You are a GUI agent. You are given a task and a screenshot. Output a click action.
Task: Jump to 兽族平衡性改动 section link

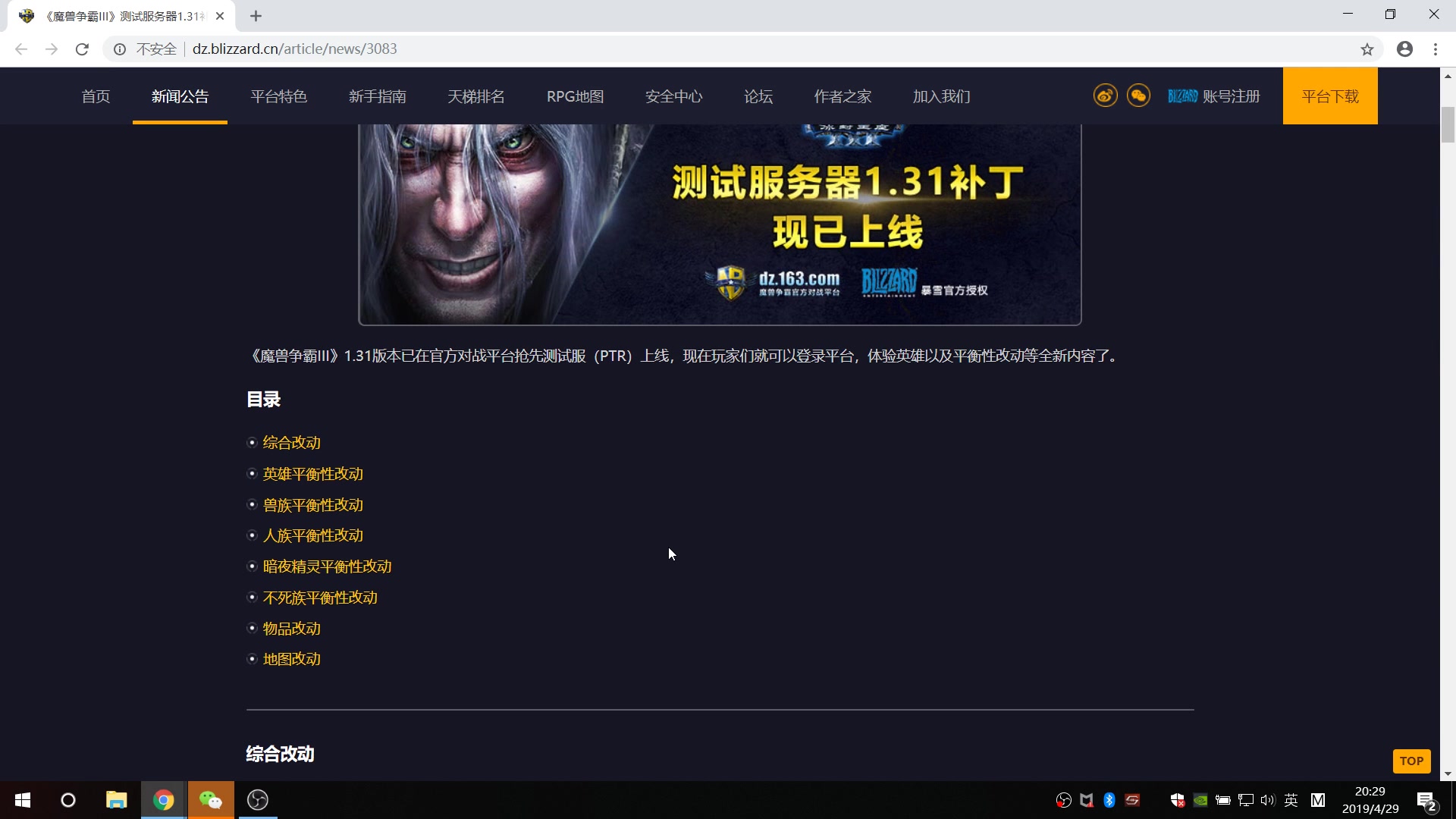(x=313, y=505)
